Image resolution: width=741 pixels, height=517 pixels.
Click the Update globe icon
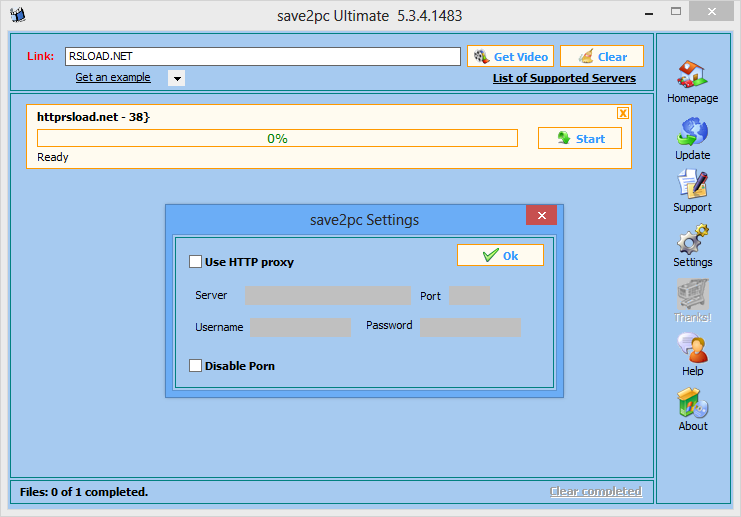(x=692, y=131)
